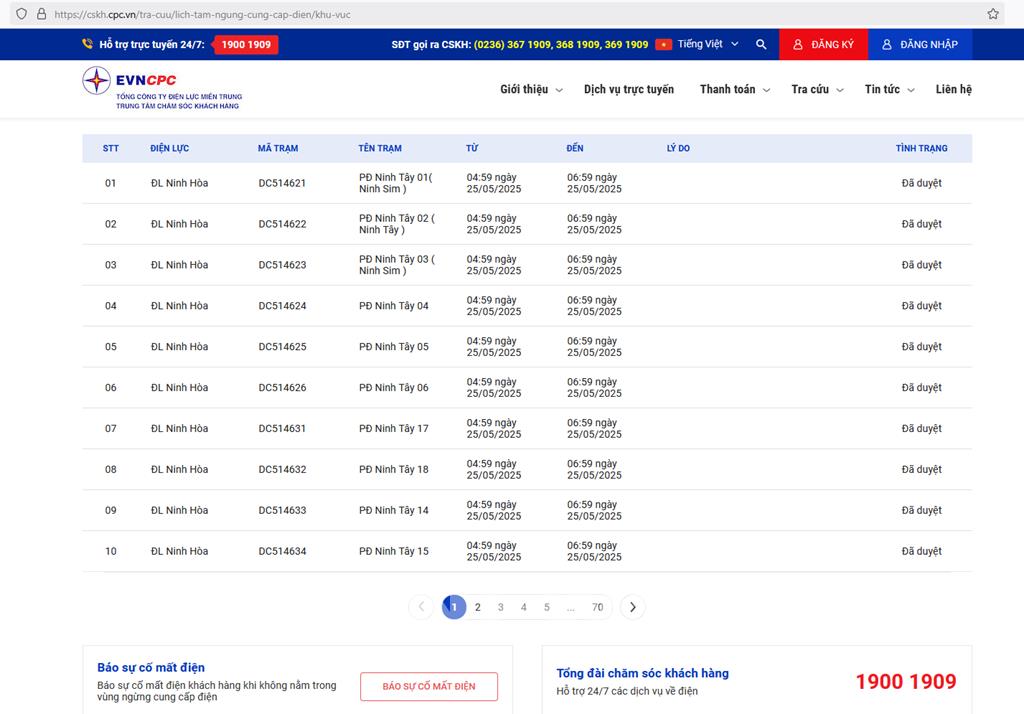This screenshot has width=1024, height=714.
Task: Open the Liên hệ page
Action: (x=953, y=89)
